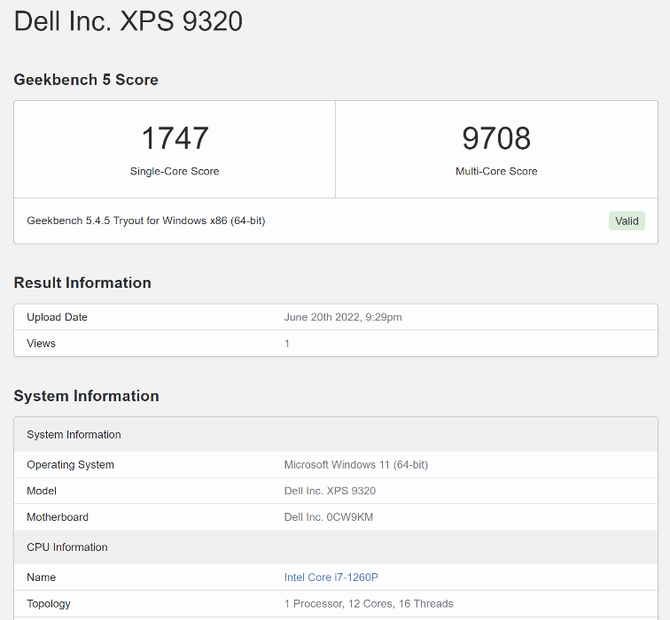
Task: Click the Geekbench 5 Score heading
Action: (86, 80)
